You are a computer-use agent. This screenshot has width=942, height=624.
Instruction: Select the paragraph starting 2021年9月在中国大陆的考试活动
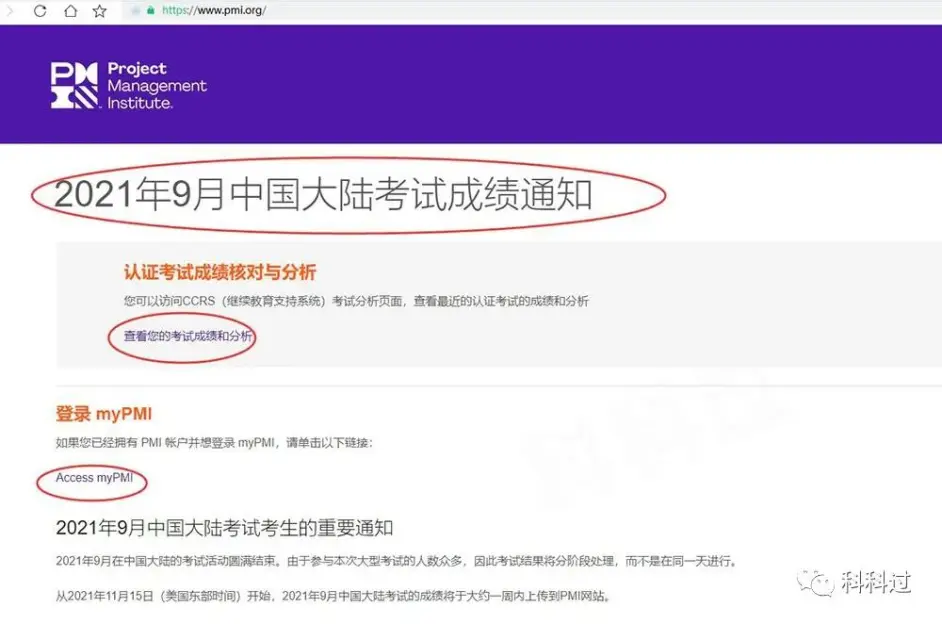[x=396, y=562]
